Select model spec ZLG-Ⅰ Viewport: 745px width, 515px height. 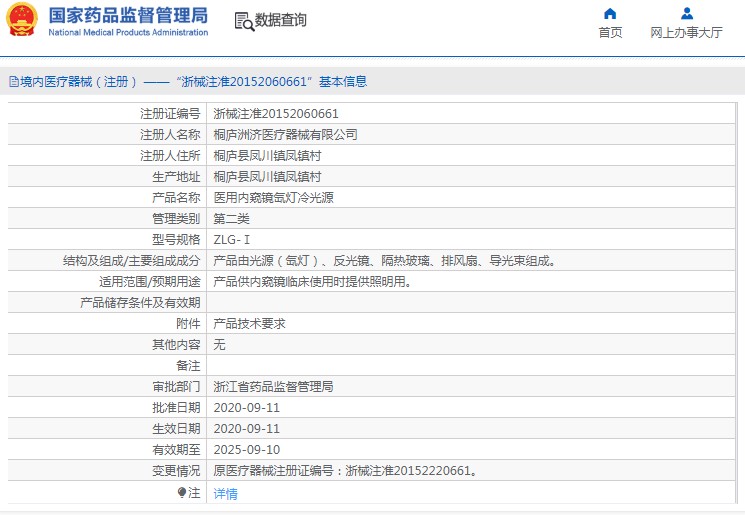click(231, 239)
